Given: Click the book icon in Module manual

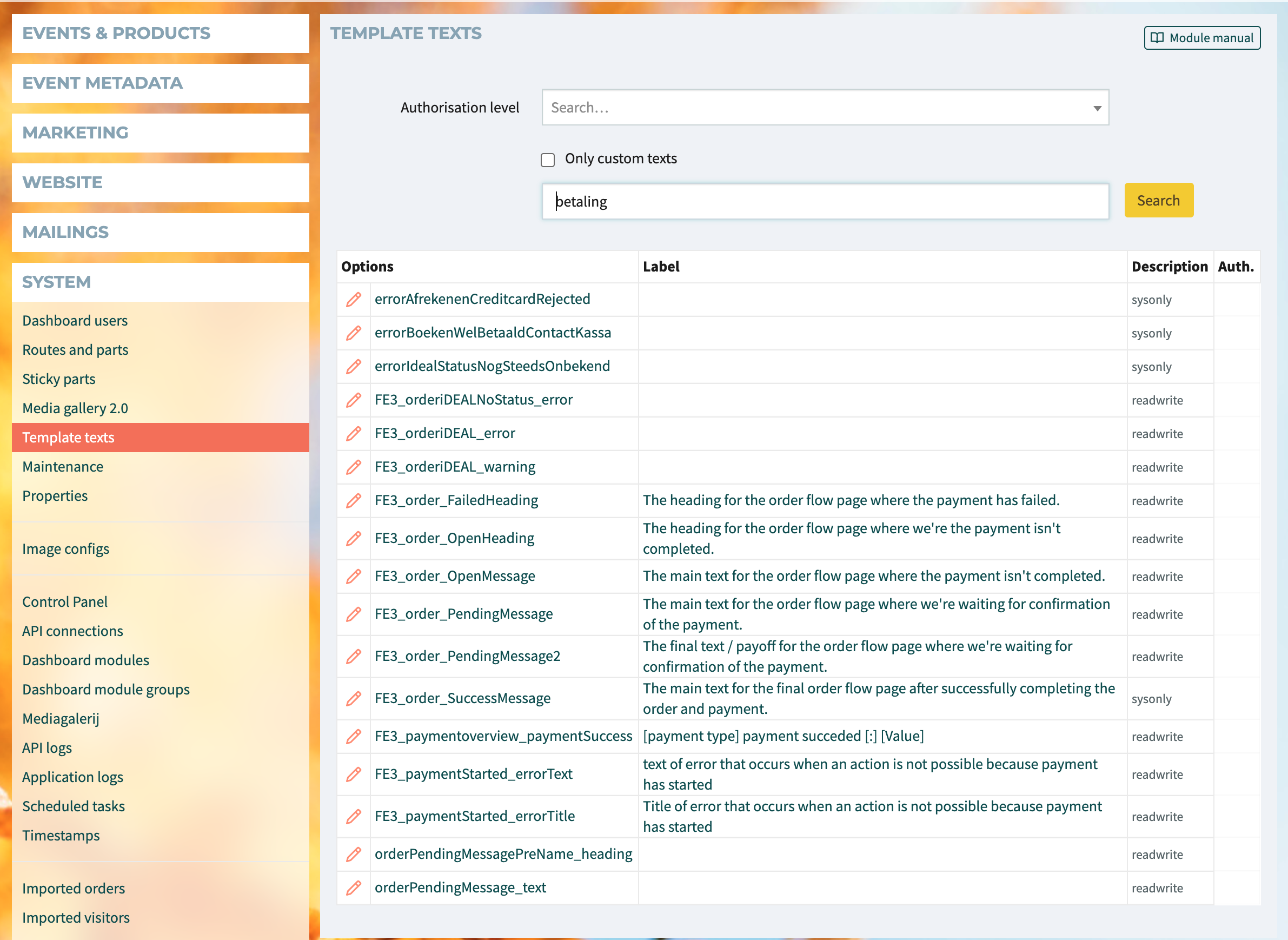Looking at the screenshot, I should [x=1157, y=38].
